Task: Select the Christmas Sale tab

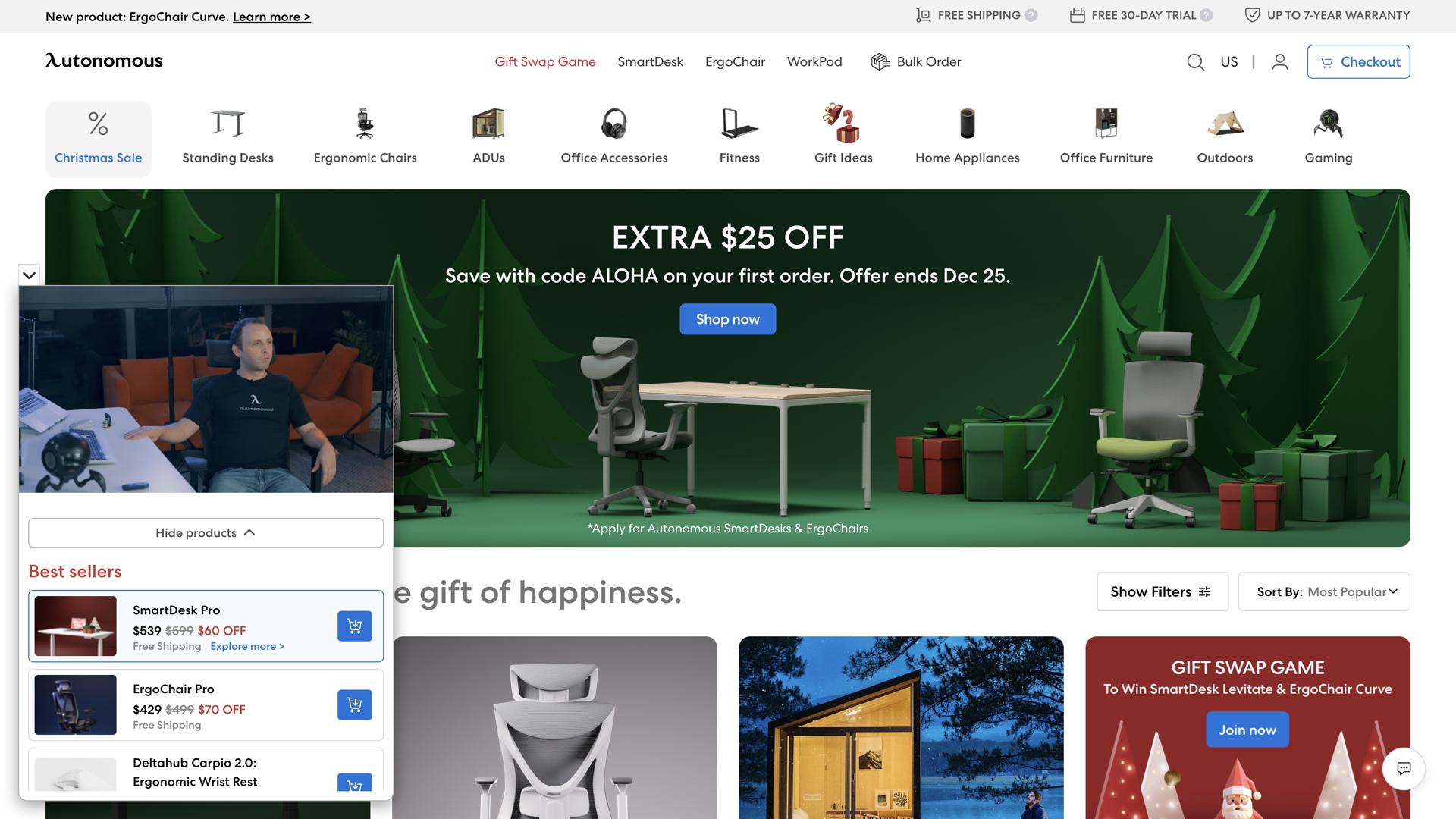Action: click(99, 140)
